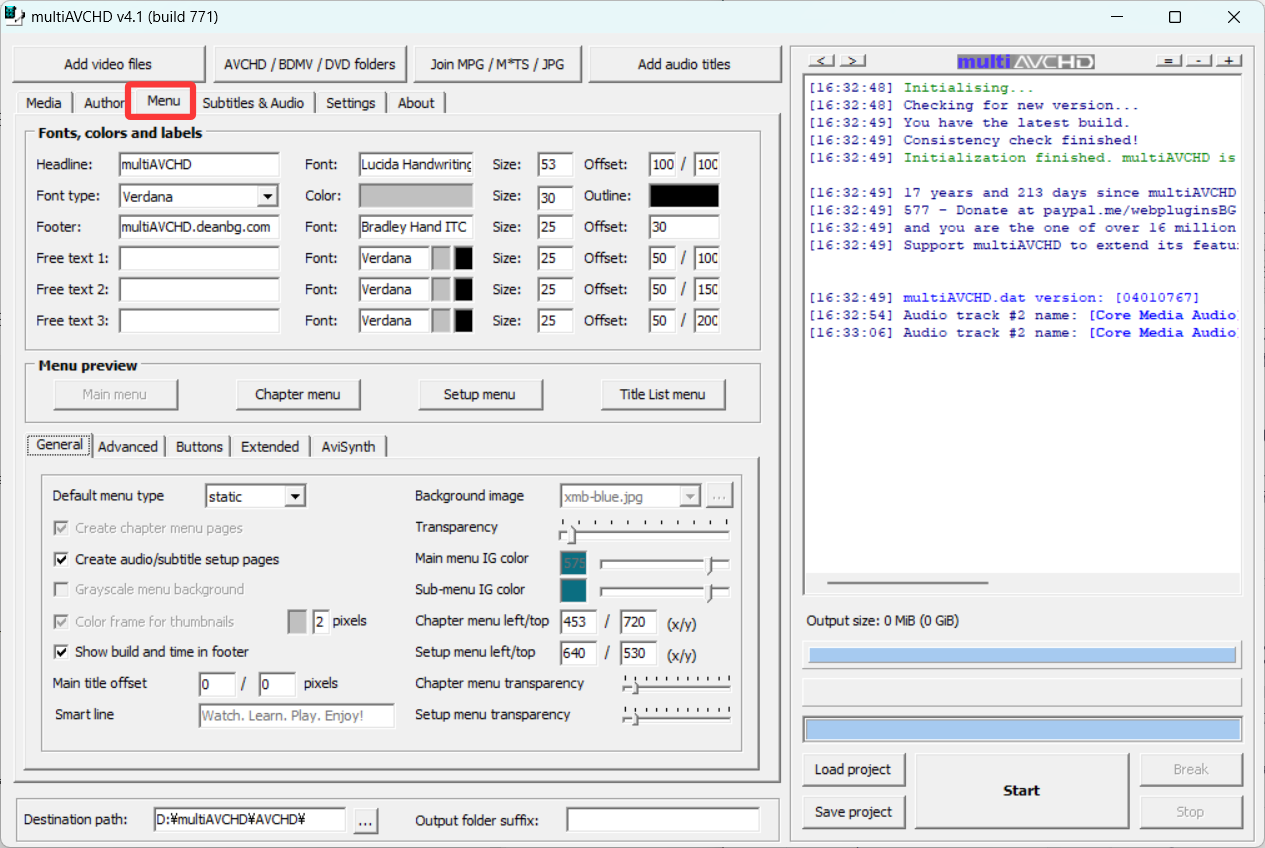Click the Footer text field
The height and width of the screenshot is (848, 1265).
199,227
